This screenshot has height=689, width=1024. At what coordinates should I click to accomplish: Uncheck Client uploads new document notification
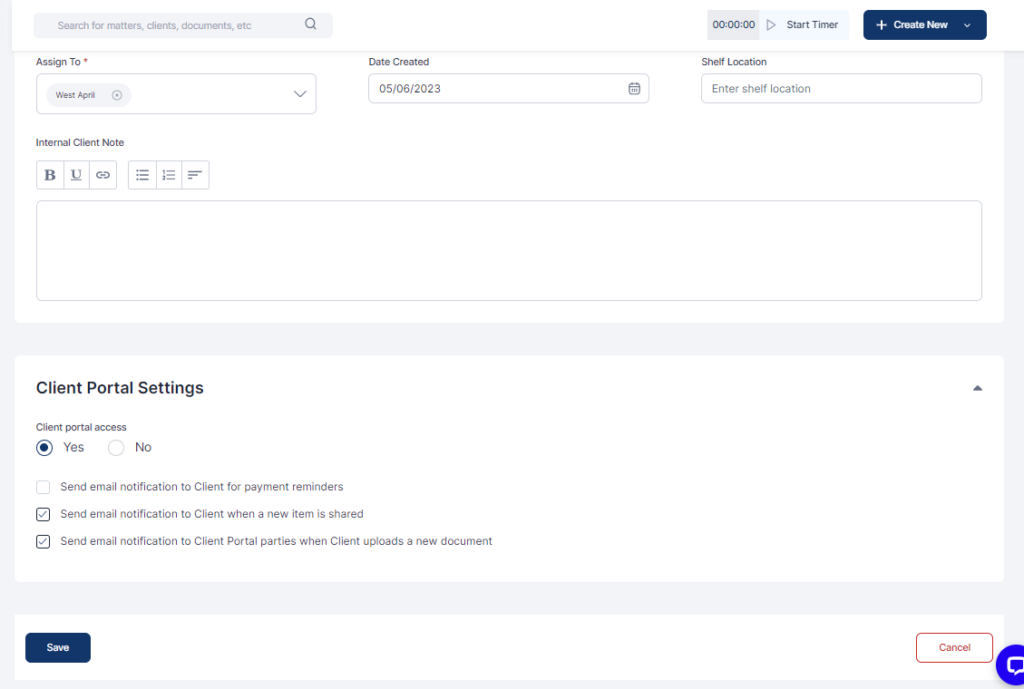[x=43, y=541]
